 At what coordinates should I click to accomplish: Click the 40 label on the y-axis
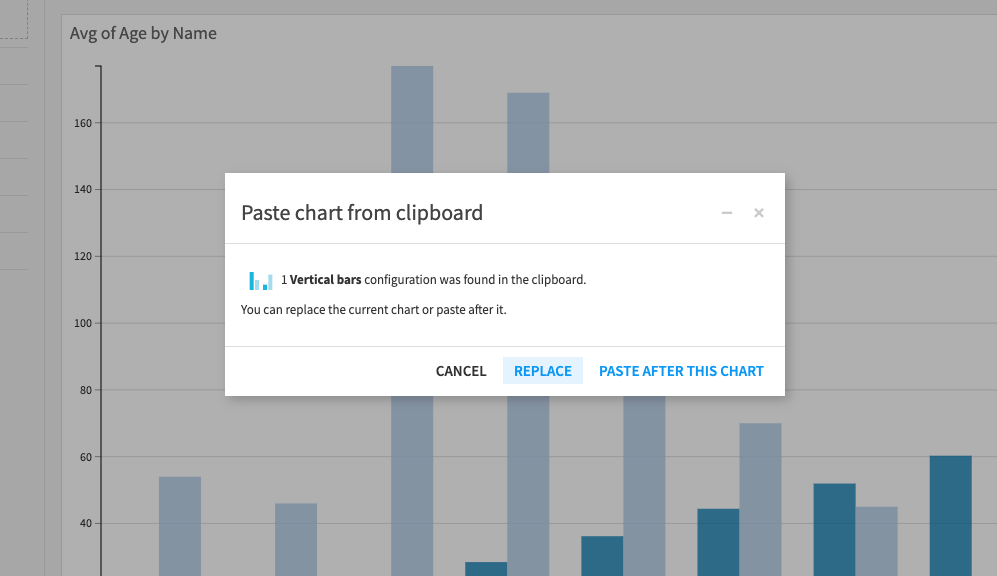point(85,524)
